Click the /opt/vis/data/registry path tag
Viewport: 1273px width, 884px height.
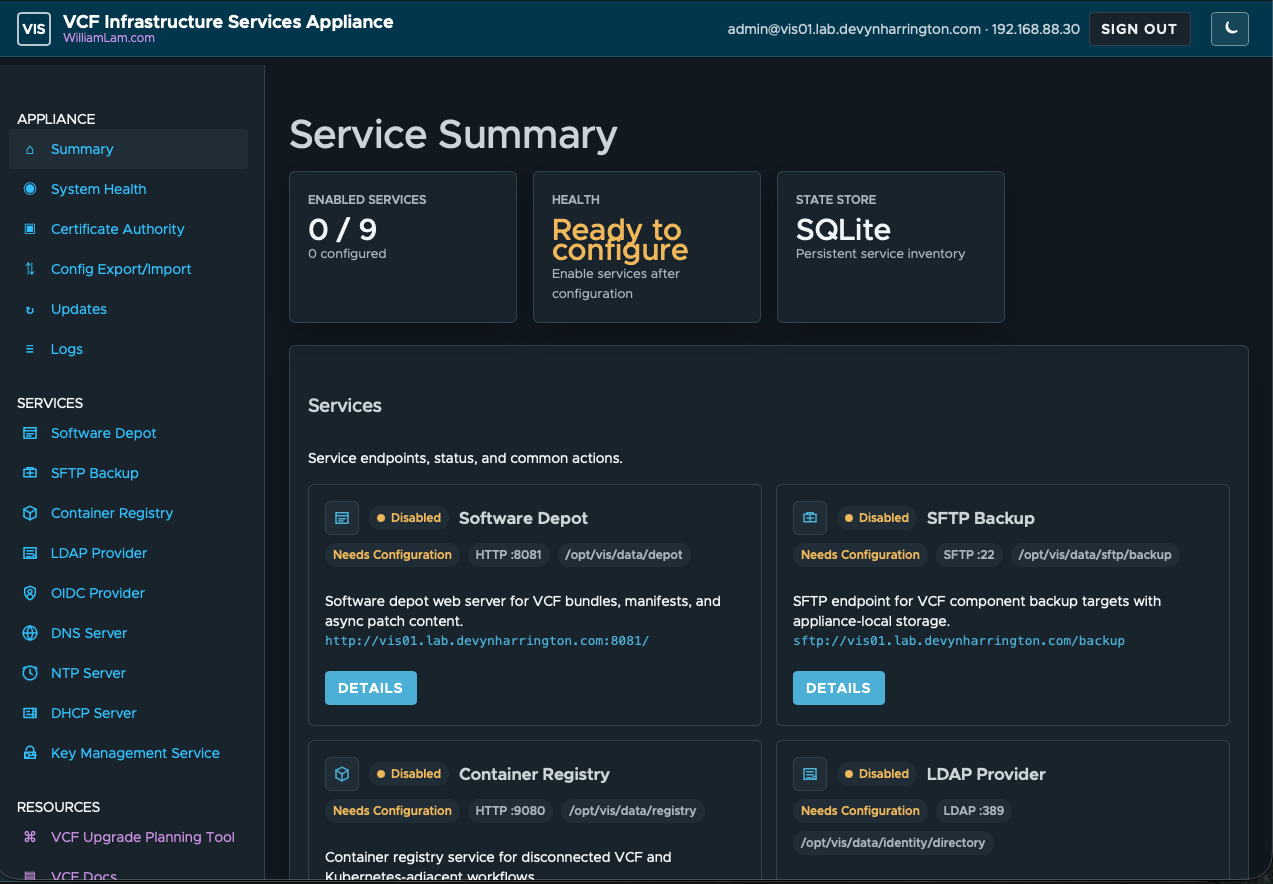click(633, 811)
